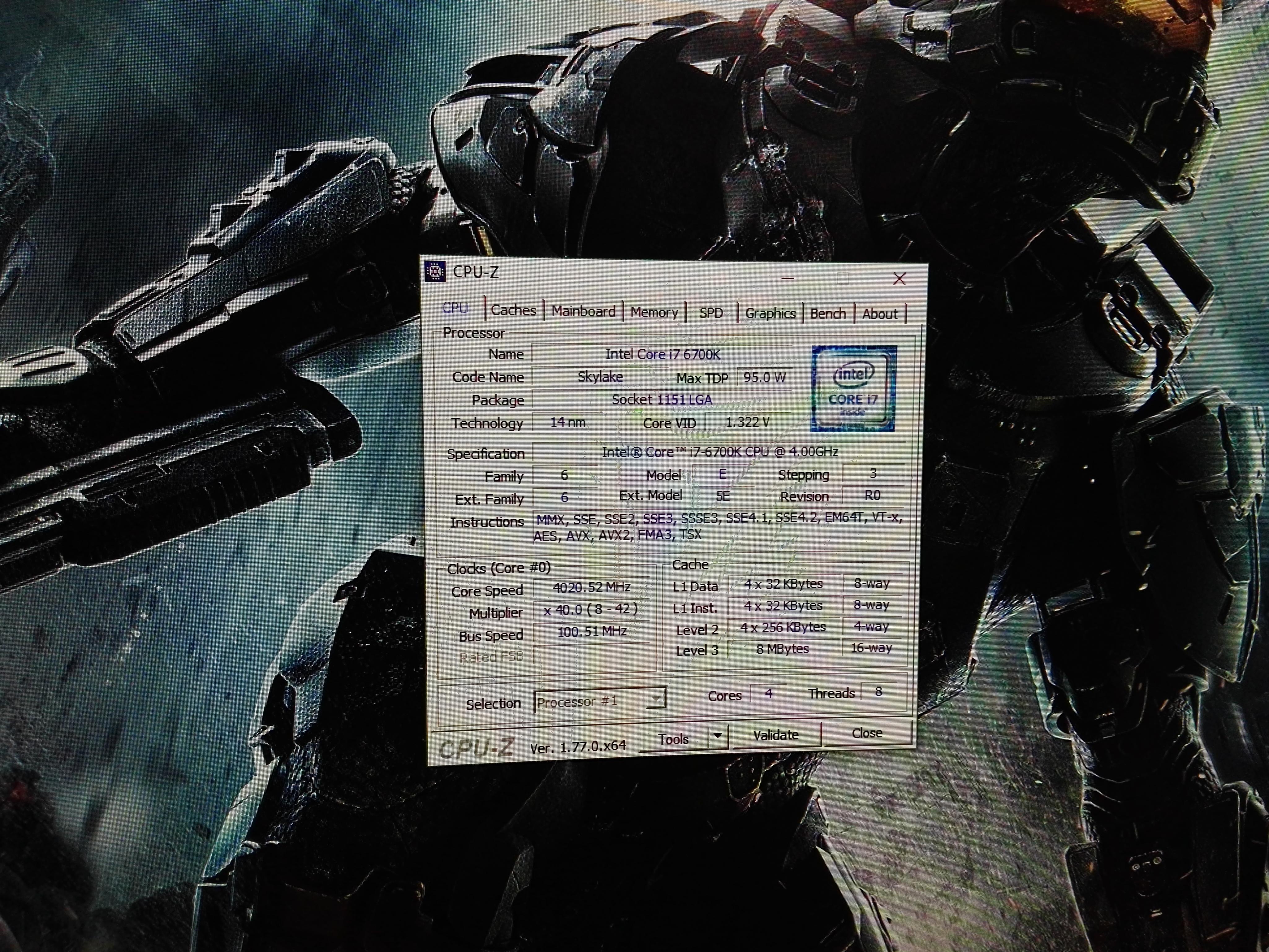Click the Name field showing i7 6700K
Viewport: 1269px width, 952px height.
[x=662, y=355]
